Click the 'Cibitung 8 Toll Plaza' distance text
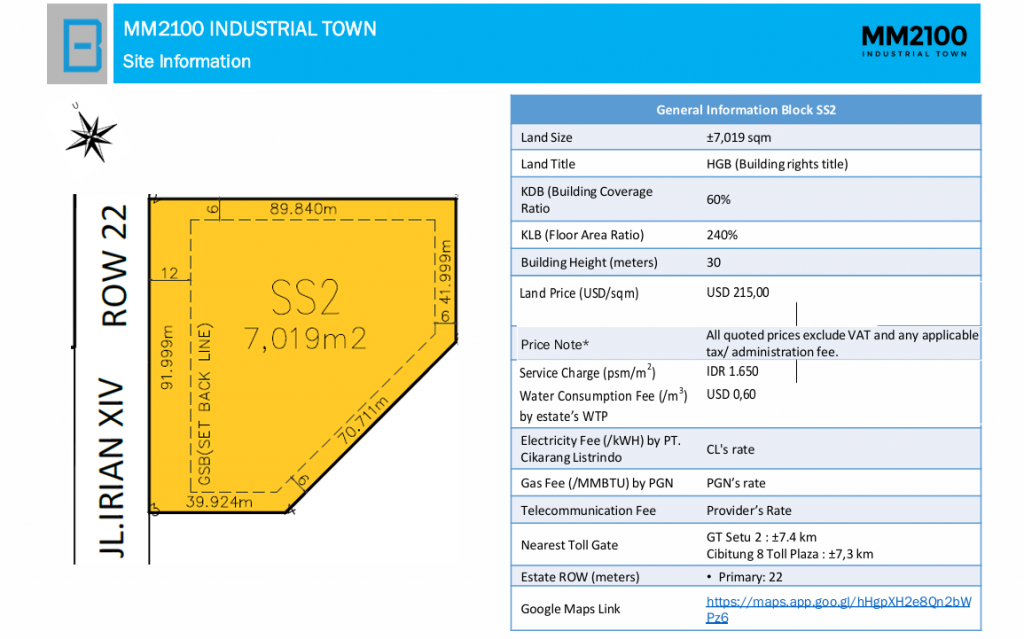 [789, 554]
